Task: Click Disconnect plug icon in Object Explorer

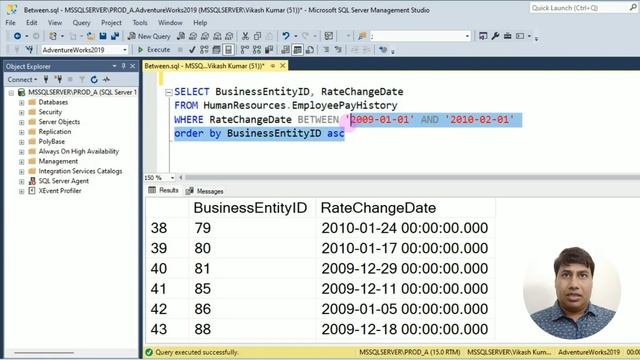Action: [59, 80]
